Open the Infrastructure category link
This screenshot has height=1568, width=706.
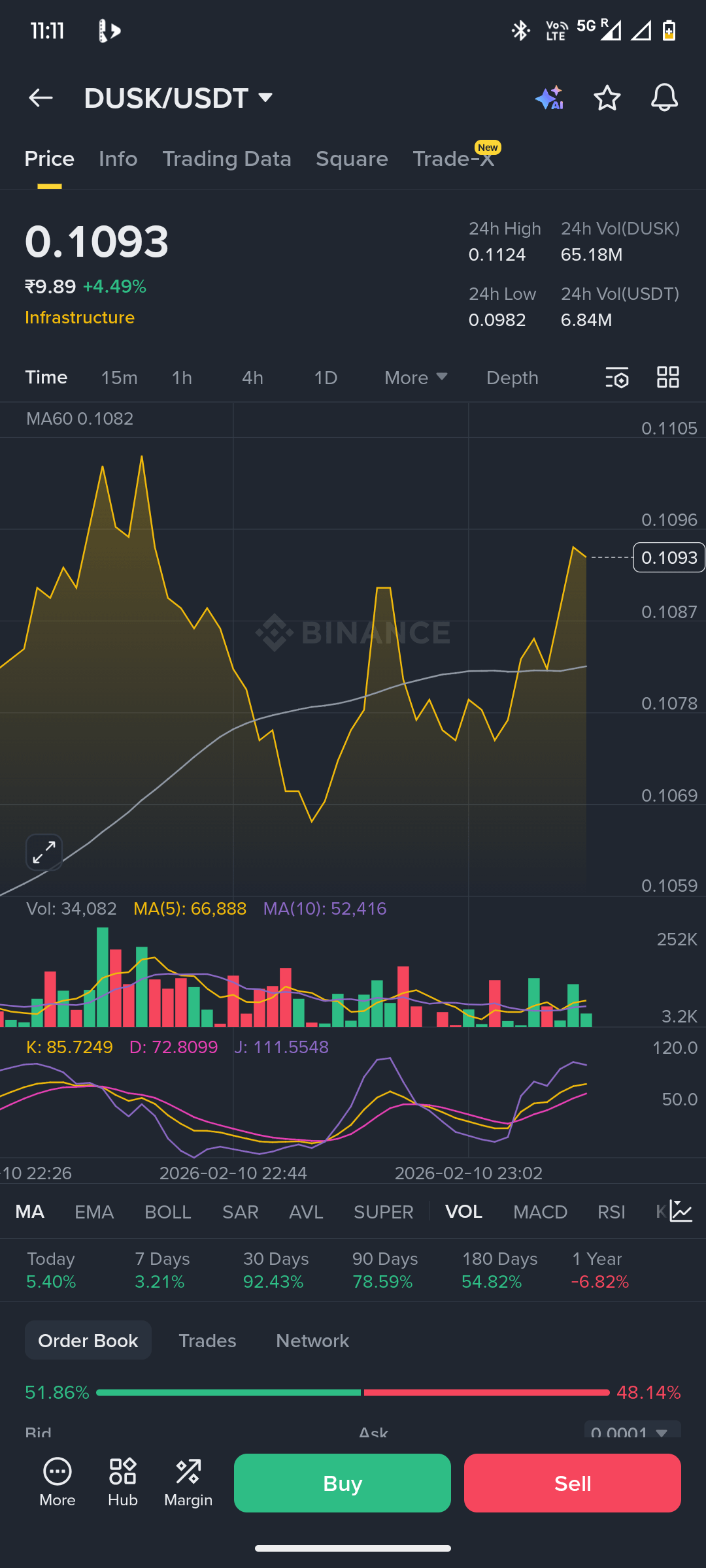(80, 318)
